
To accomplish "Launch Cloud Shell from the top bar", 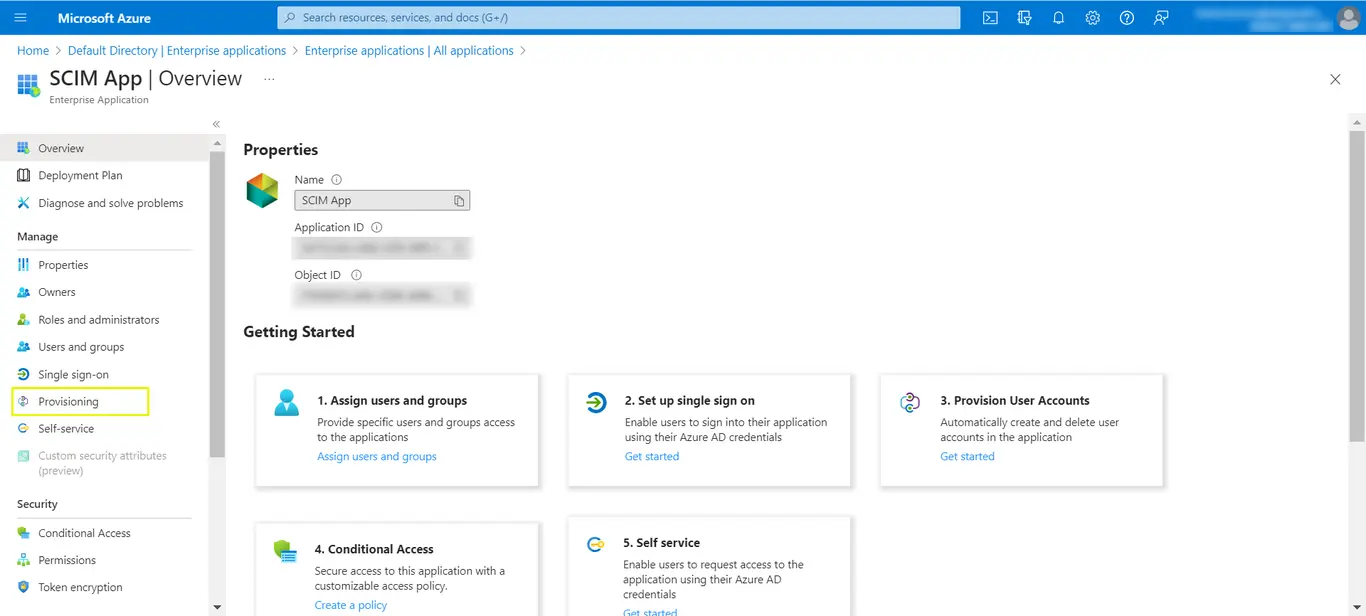I will pyautogui.click(x=990, y=18).
